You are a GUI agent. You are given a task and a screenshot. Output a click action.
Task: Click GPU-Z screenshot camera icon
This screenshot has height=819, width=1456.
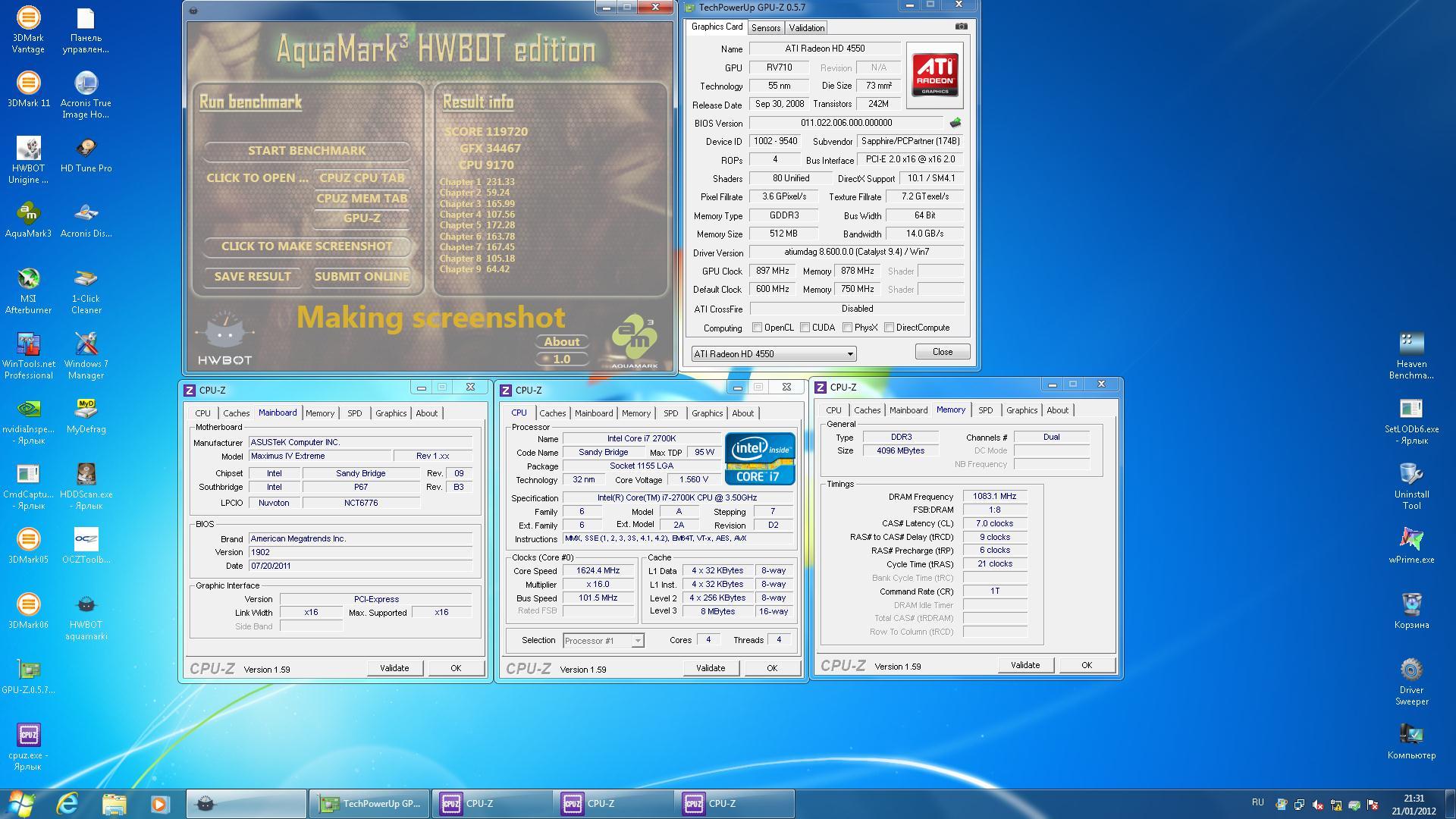pos(961,27)
